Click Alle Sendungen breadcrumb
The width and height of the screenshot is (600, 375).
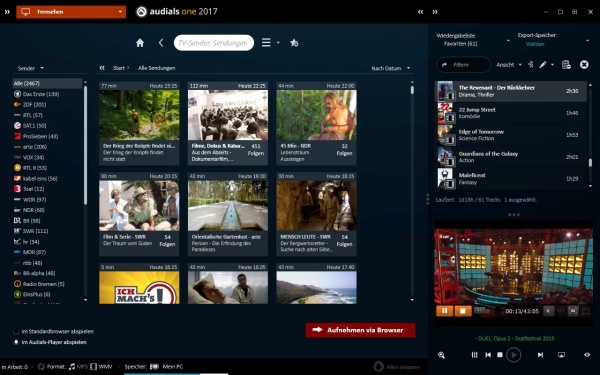(157, 68)
